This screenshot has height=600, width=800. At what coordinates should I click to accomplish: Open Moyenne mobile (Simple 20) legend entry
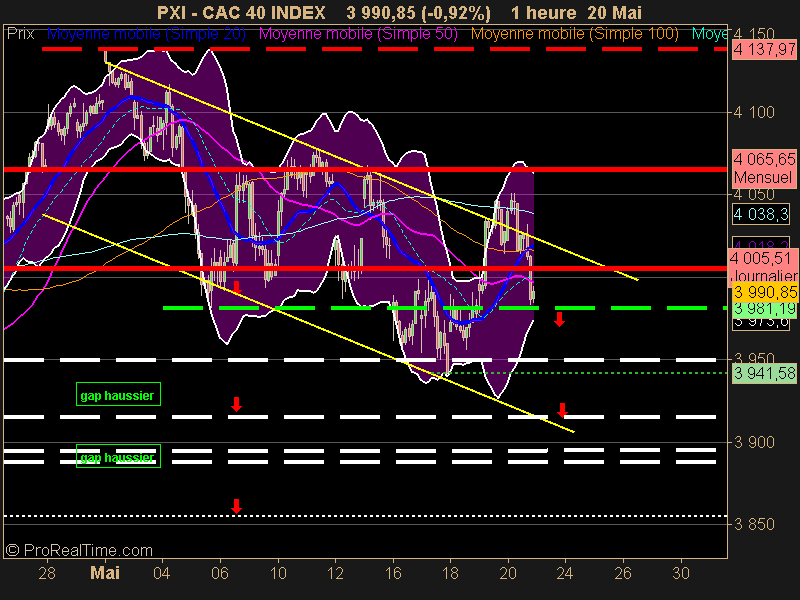[x=146, y=34]
